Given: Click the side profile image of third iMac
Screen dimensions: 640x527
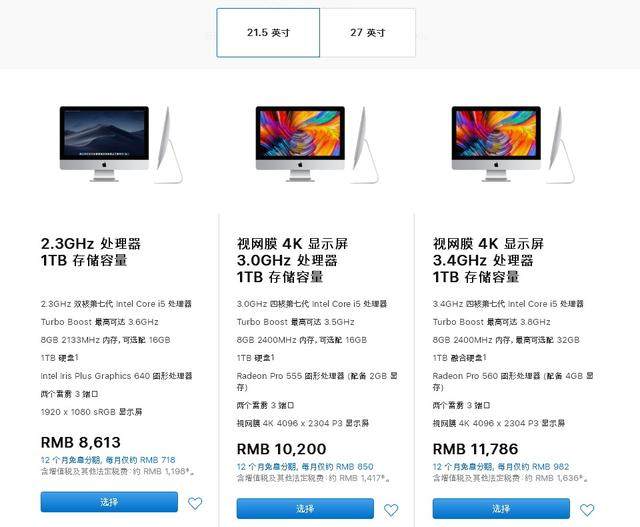Looking at the screenshot, I should [x=561, y=145].
